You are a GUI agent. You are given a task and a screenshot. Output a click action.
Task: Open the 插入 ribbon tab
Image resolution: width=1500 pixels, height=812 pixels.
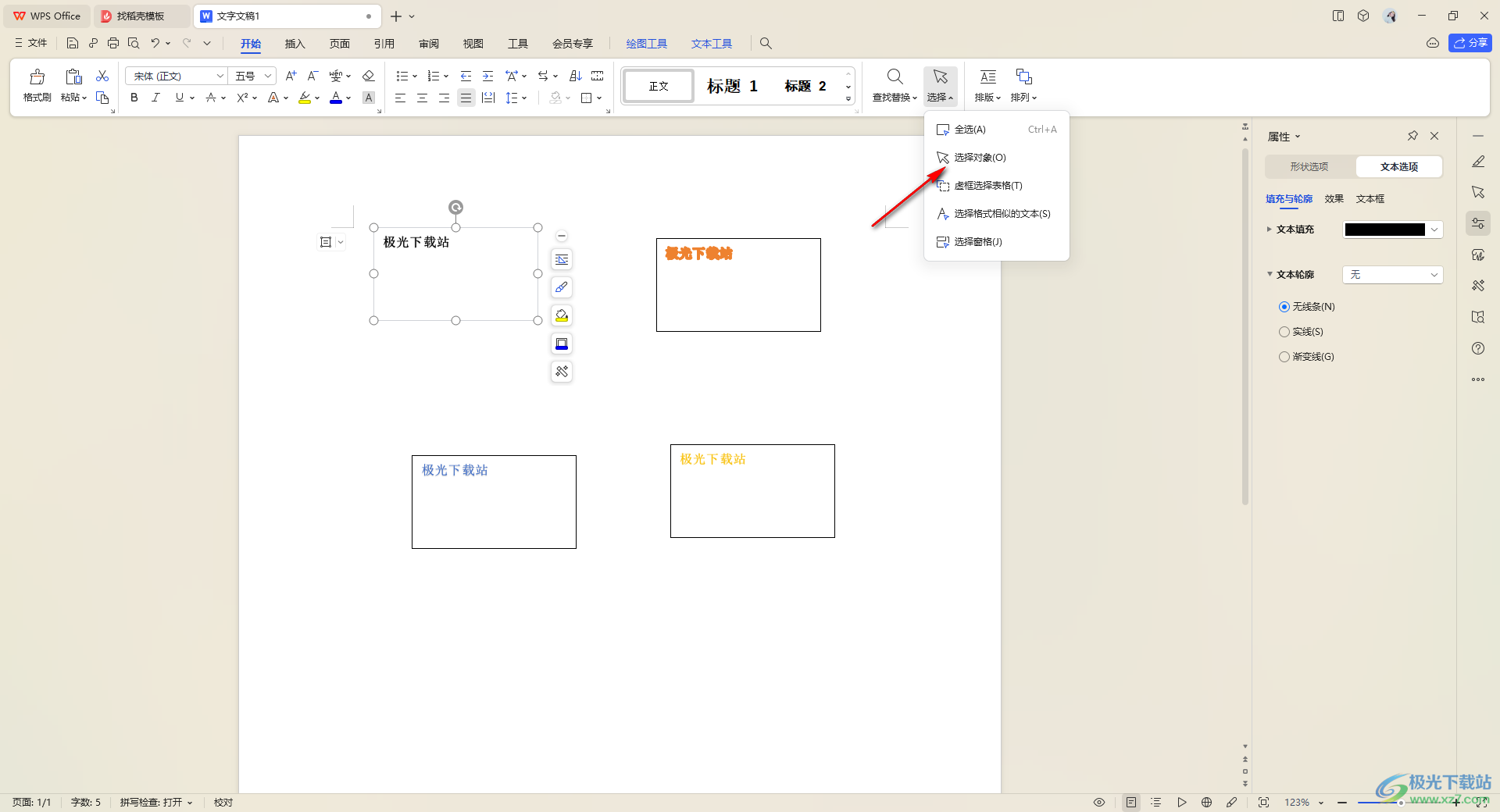click(295, 44)
